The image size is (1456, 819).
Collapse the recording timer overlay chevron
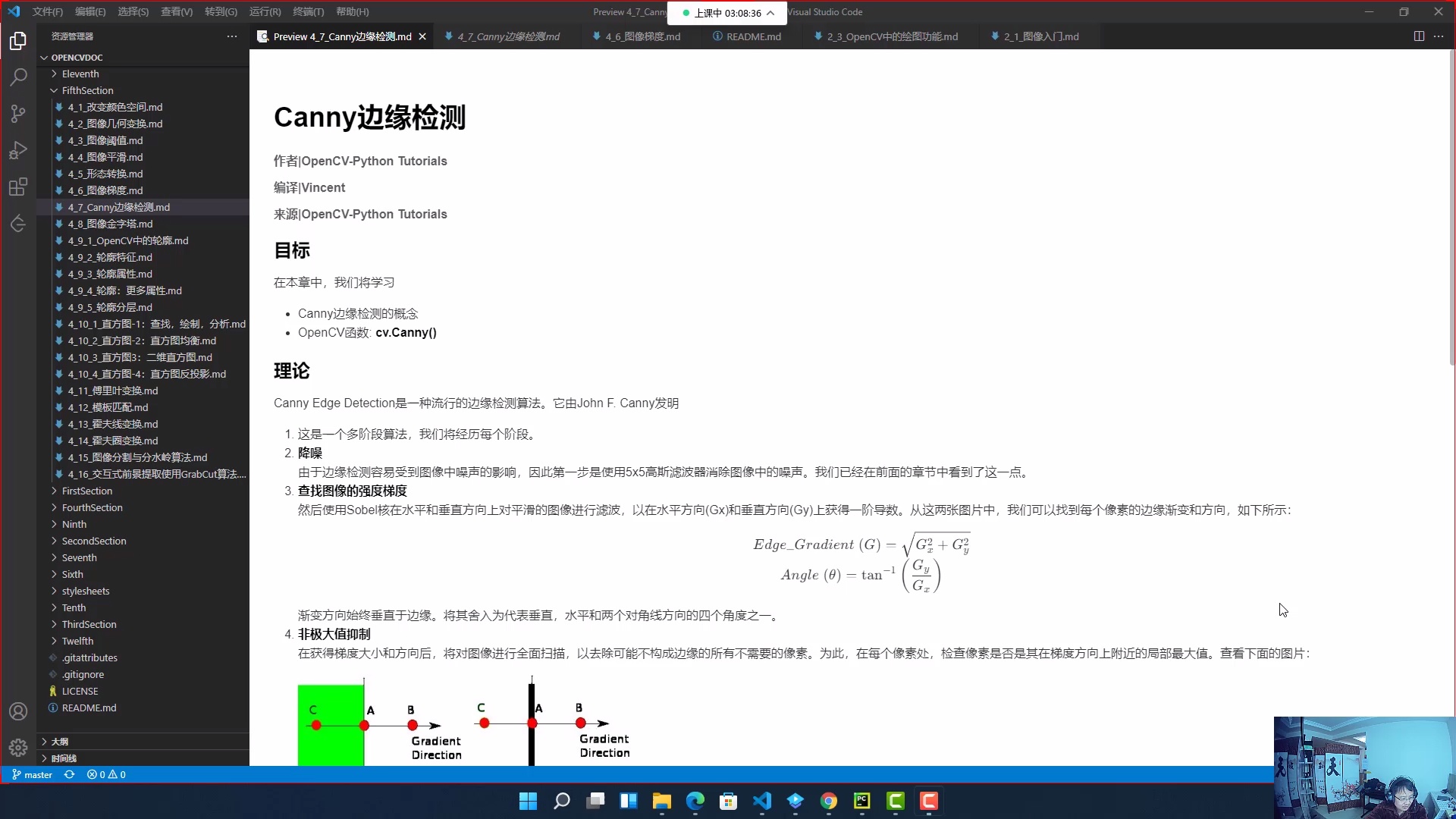click(771, 13)
